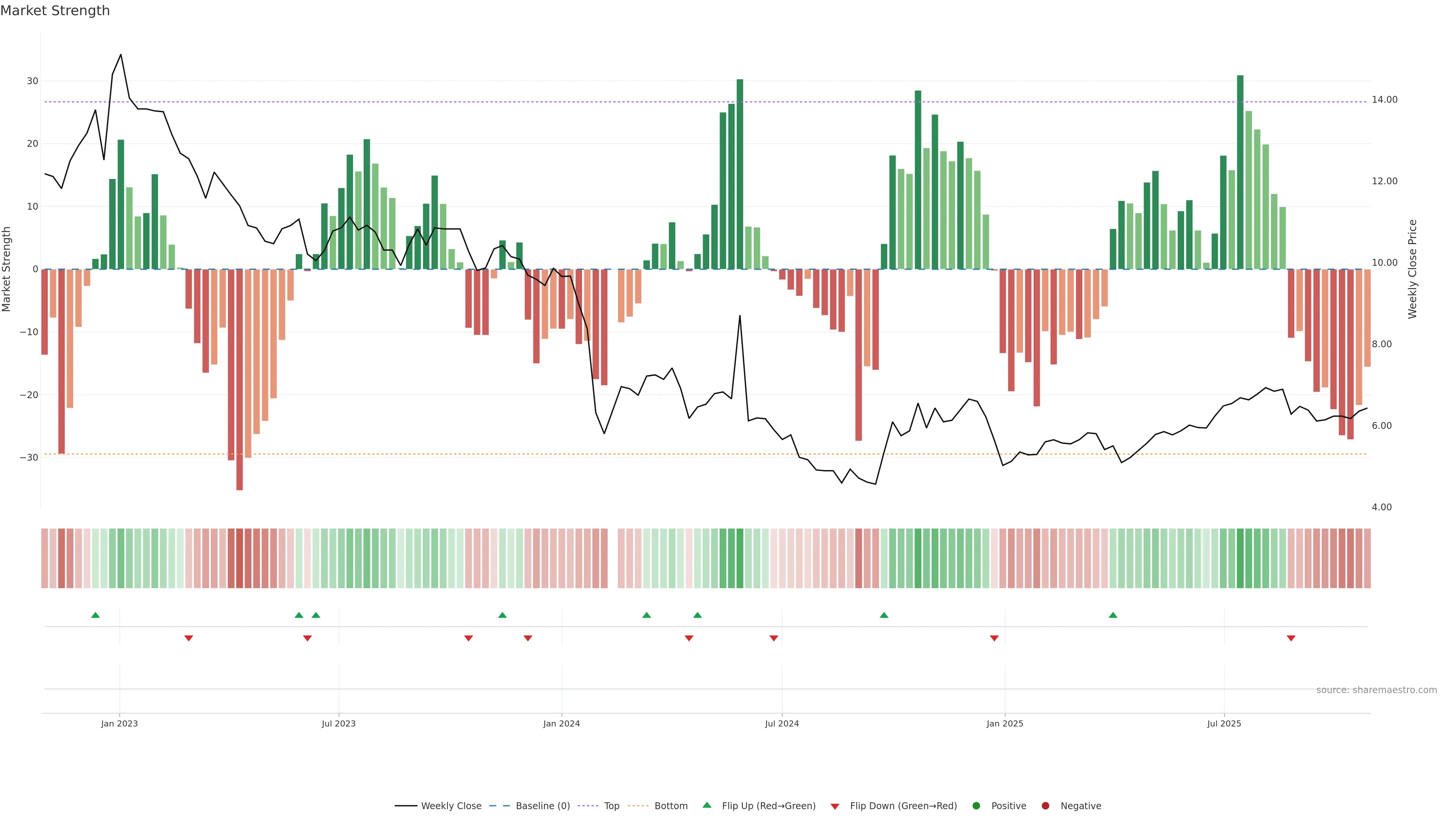Click the rightmost red flip-down triangle marker
The image size is (1456, 819).
1291,638
